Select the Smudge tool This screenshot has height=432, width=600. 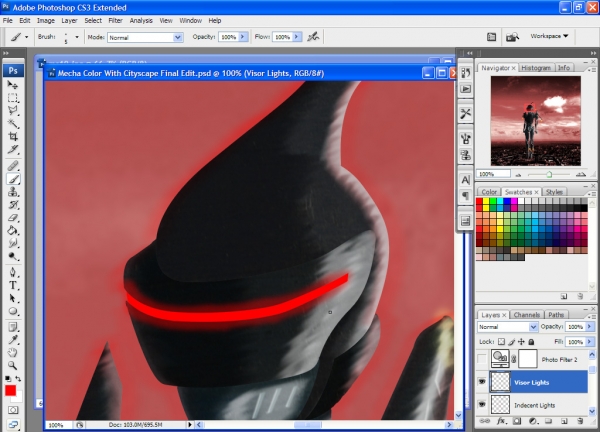pos(13,243)
